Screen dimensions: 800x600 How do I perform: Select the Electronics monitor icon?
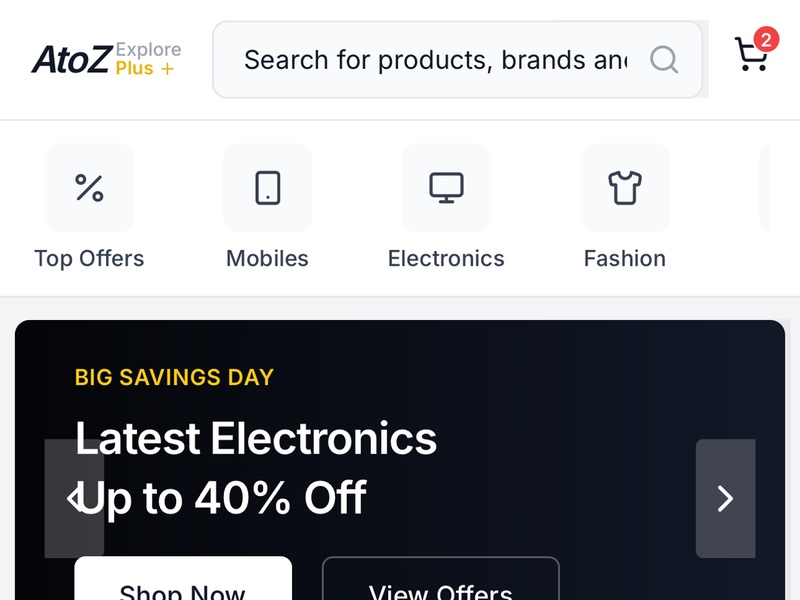coord(446,188)
